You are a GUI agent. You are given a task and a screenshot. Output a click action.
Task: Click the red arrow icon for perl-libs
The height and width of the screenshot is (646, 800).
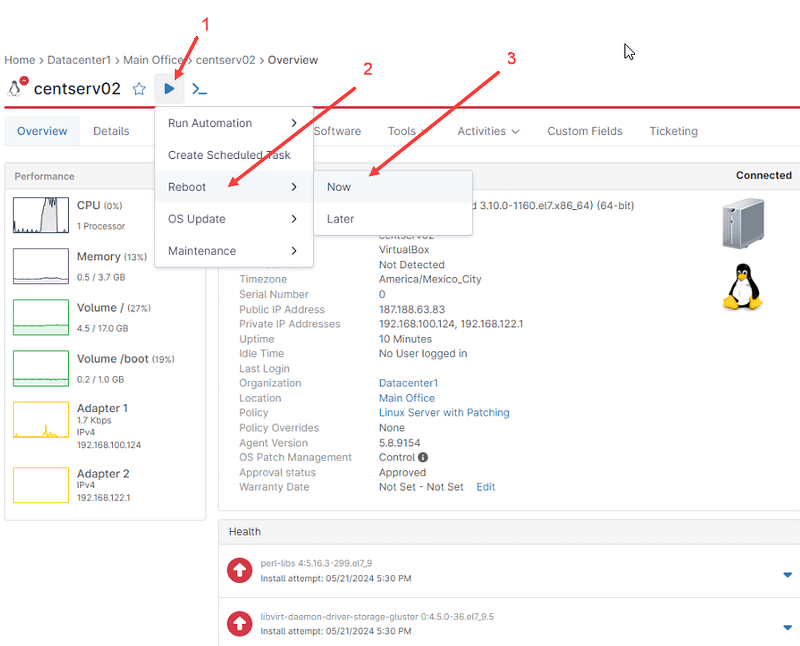[x=240, y=570]
